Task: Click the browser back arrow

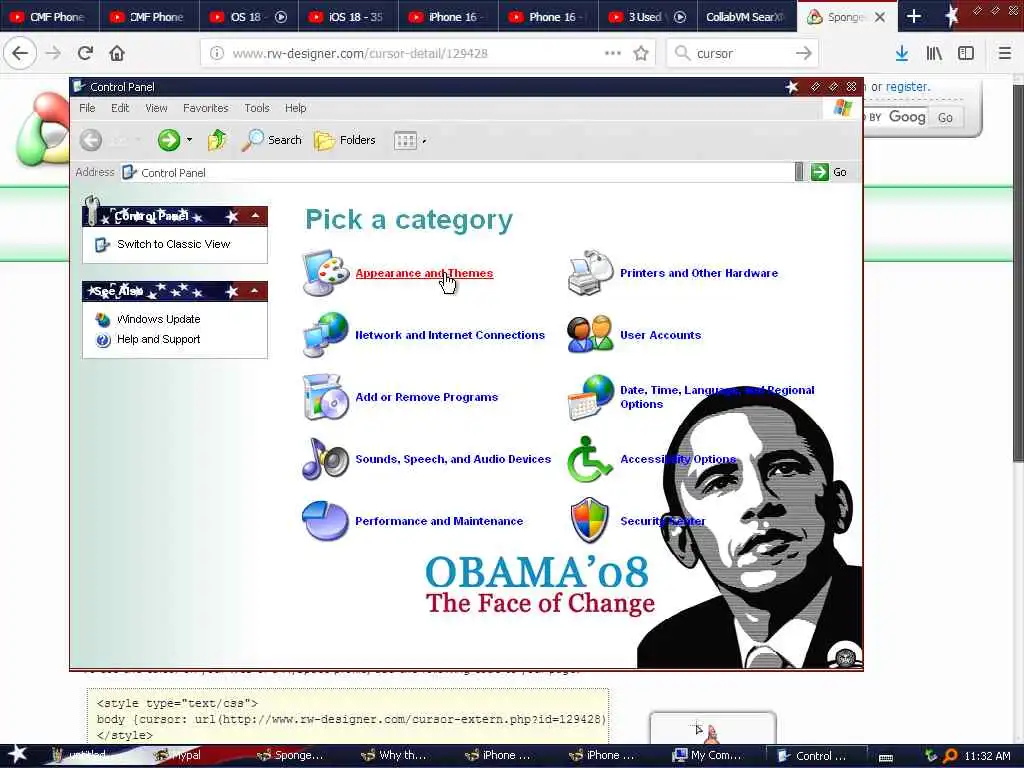Action: (x=20, y=53)
